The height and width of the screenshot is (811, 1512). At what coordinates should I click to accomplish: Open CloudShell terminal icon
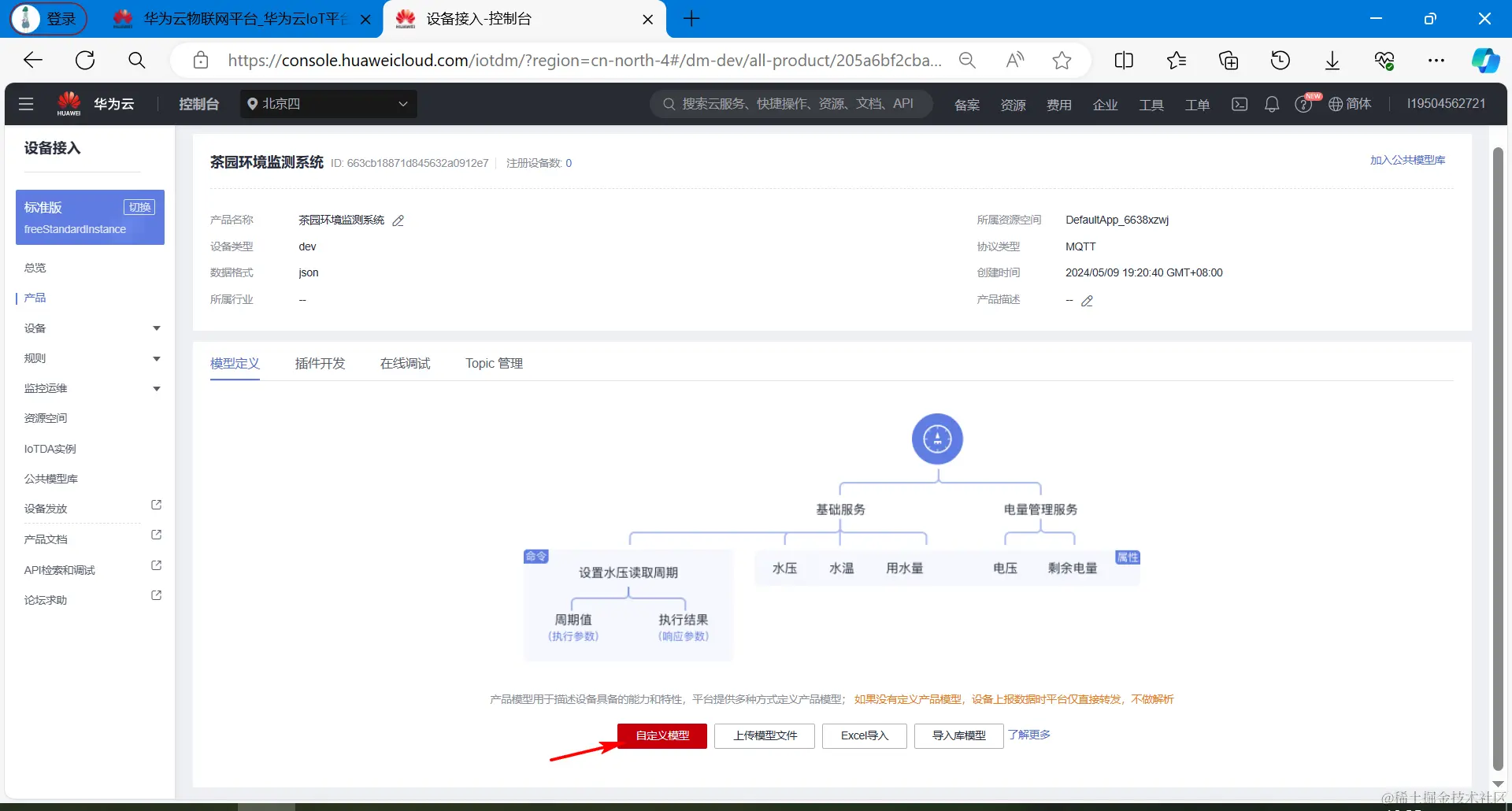click(1240, 104)
